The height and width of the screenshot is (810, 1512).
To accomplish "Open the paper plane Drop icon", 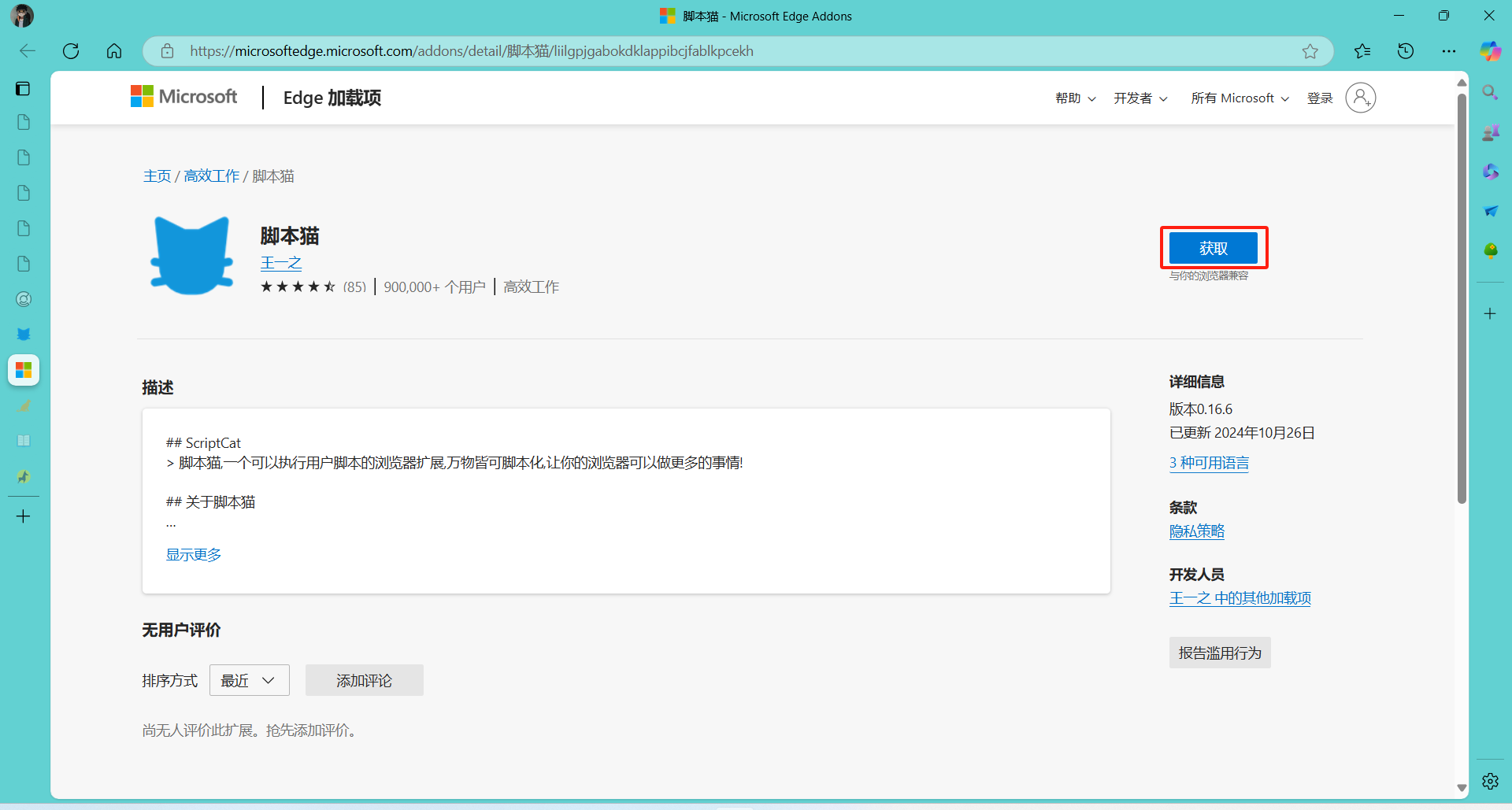I will (1490, 211).
